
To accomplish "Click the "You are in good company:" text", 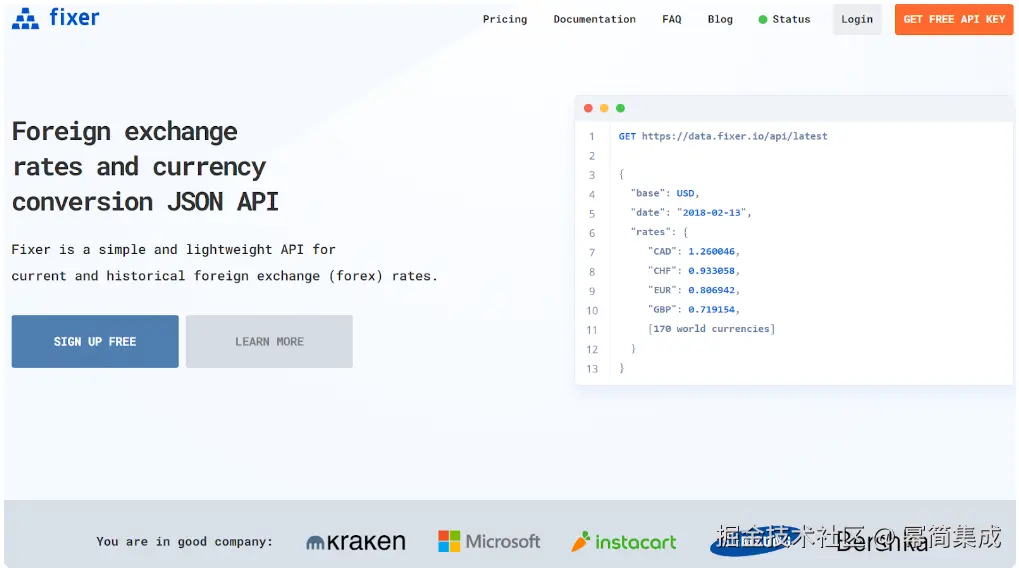I will coord(185,541).
